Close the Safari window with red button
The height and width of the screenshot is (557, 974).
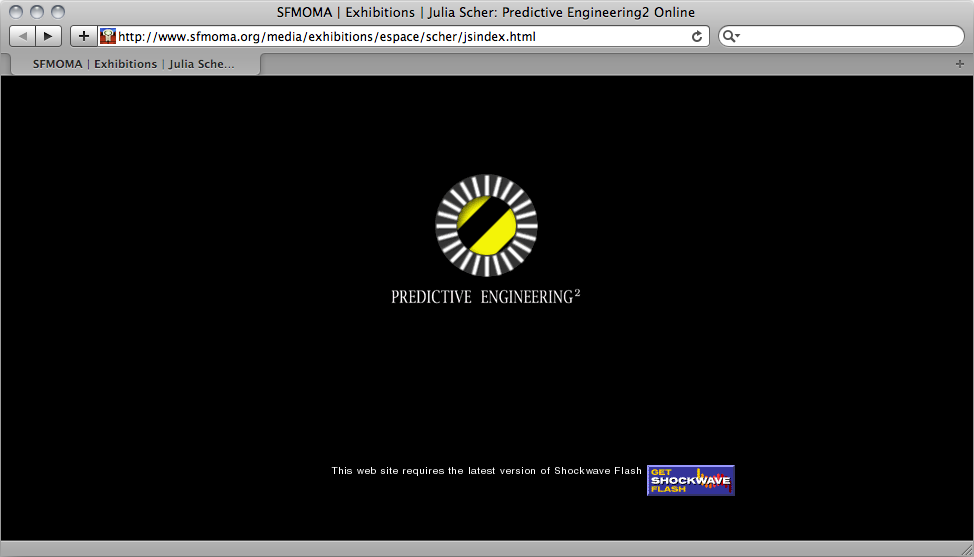click(16, 12)
